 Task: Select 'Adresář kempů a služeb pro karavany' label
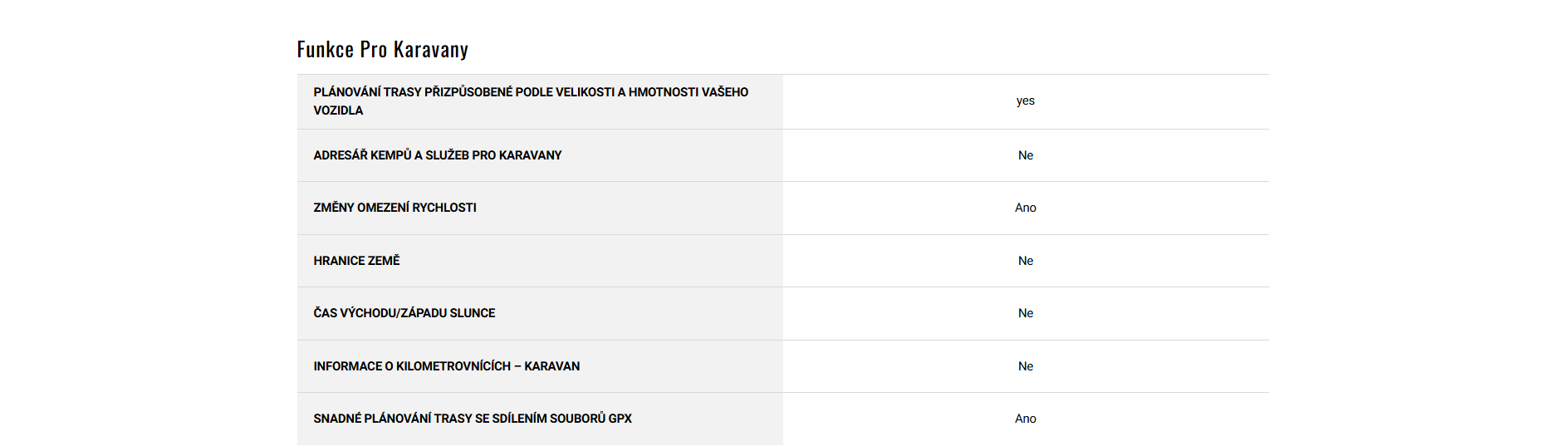[437, 155]
